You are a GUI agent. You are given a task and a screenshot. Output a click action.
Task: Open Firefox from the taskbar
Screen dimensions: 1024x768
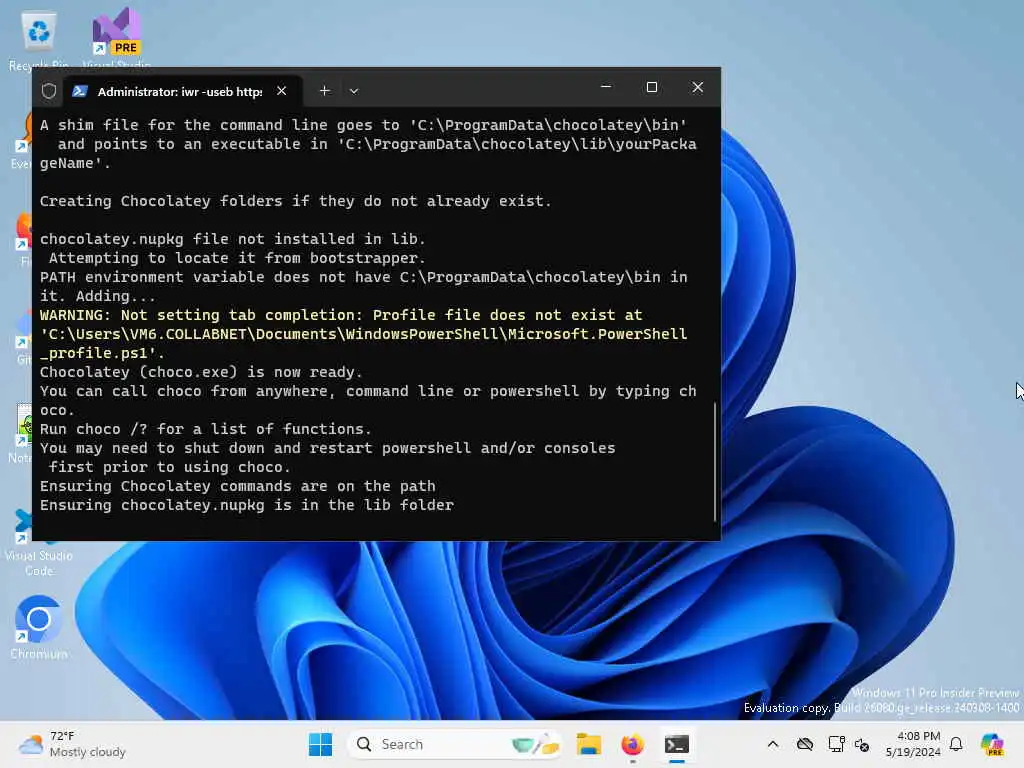[x=632, y=744]
